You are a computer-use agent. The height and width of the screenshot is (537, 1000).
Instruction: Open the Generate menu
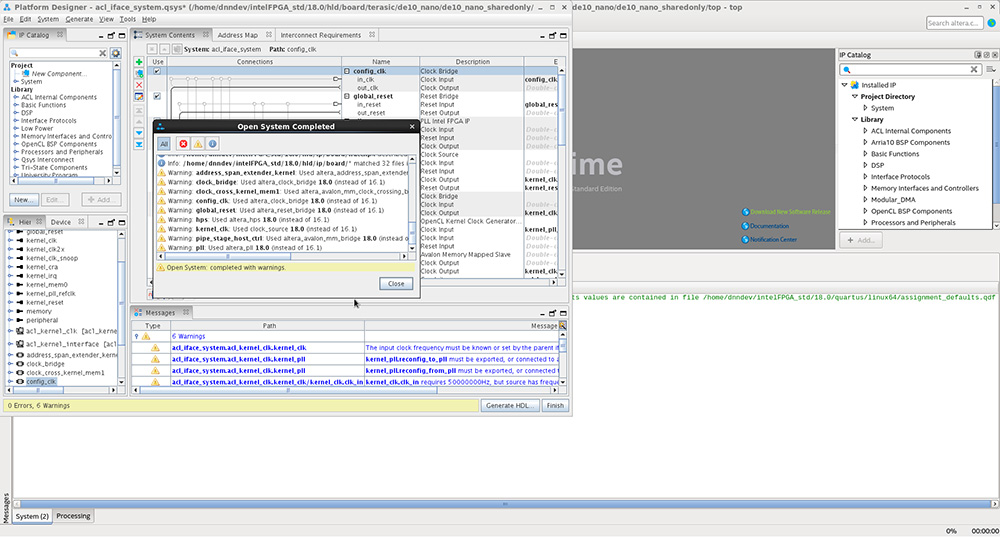coord(79,19)
